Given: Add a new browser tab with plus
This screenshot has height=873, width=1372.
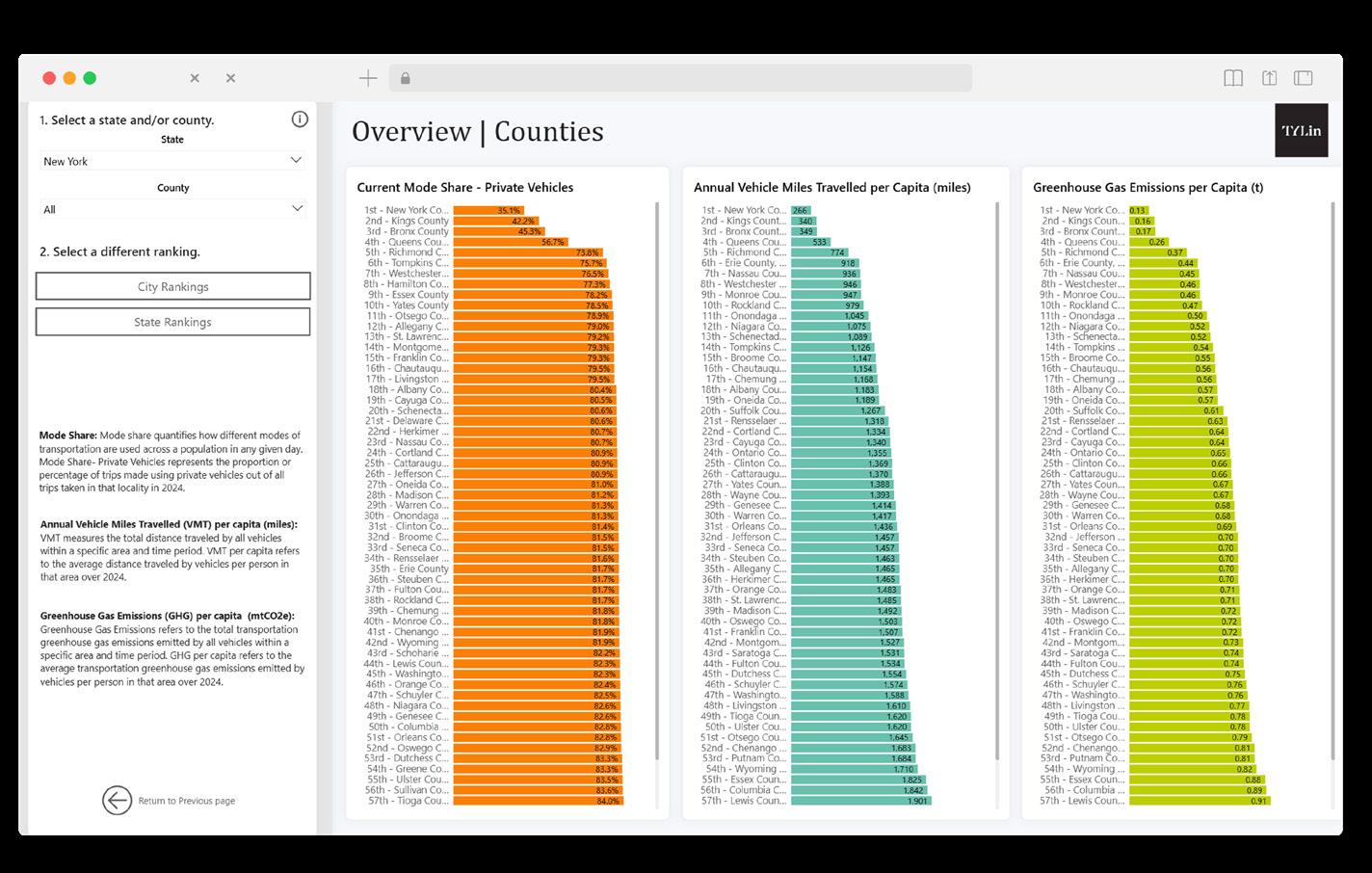Looking at the screenshot, I should click(x=368, y=78).
